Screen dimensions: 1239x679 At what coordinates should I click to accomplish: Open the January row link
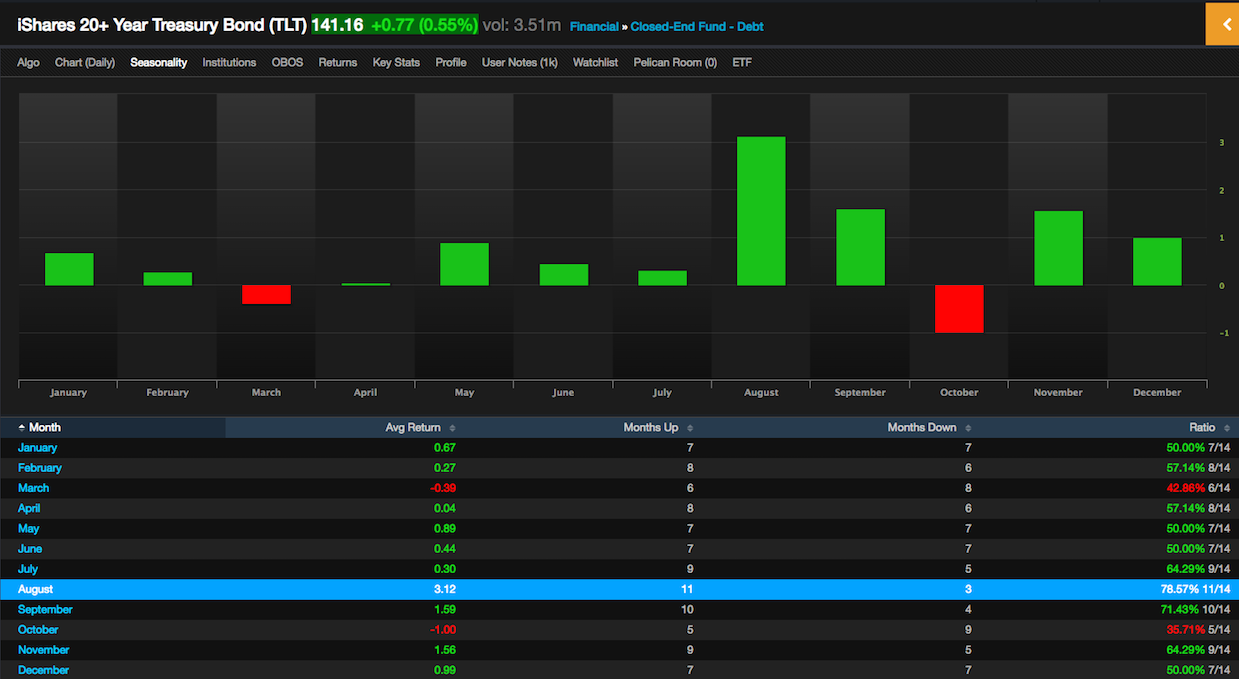pos(37,448)
